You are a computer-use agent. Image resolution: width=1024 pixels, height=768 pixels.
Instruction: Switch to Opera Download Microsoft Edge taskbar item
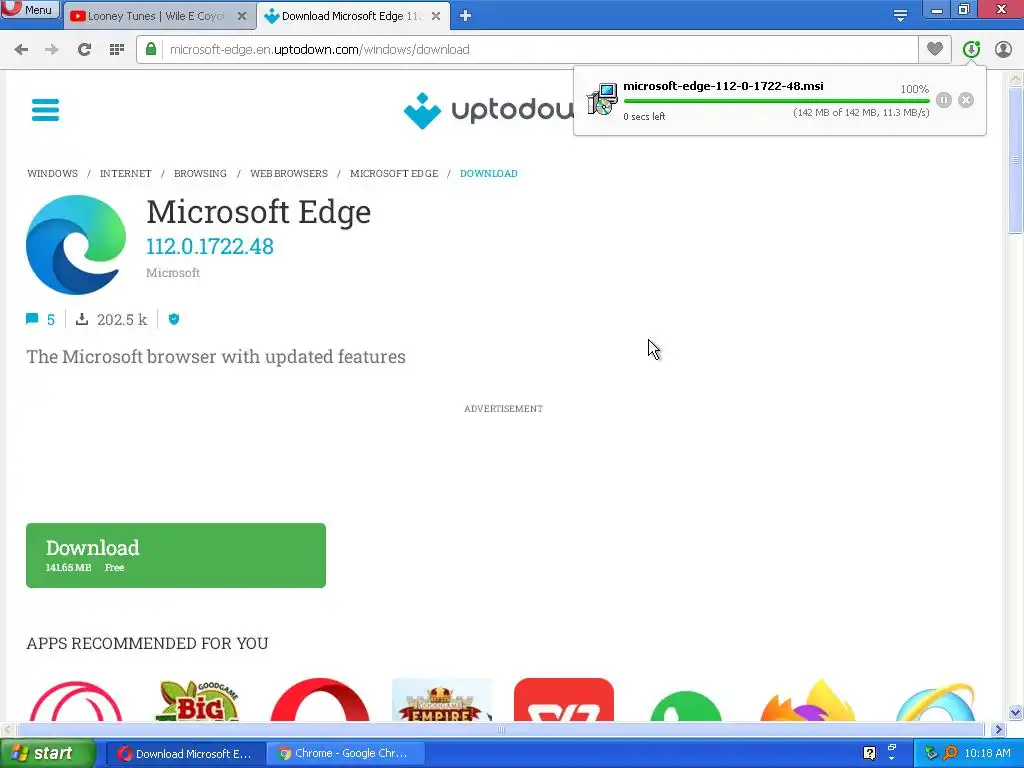coord(185,754)
